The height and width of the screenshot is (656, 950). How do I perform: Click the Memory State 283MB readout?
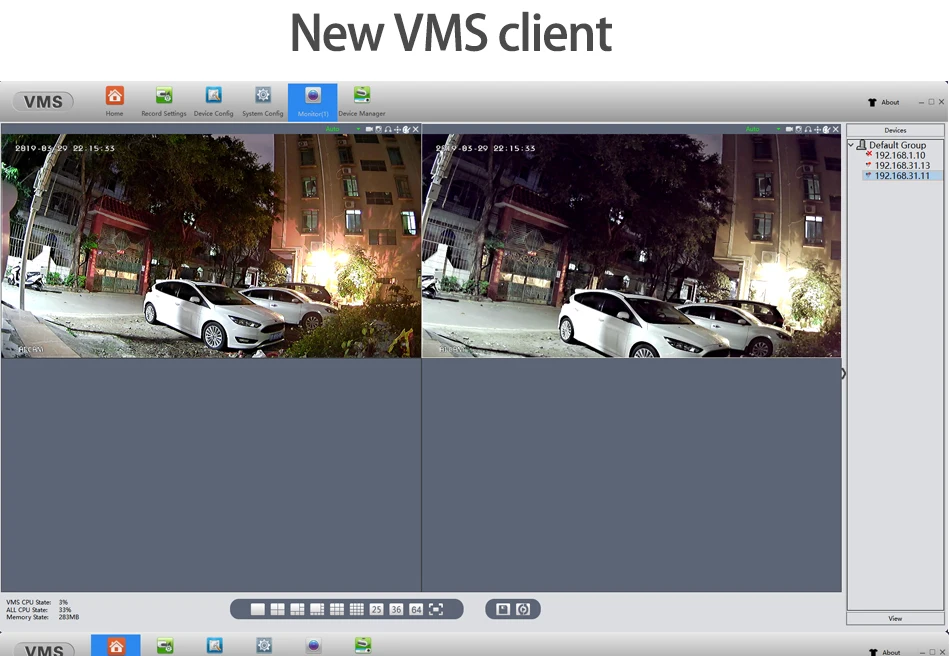point(42,617)
